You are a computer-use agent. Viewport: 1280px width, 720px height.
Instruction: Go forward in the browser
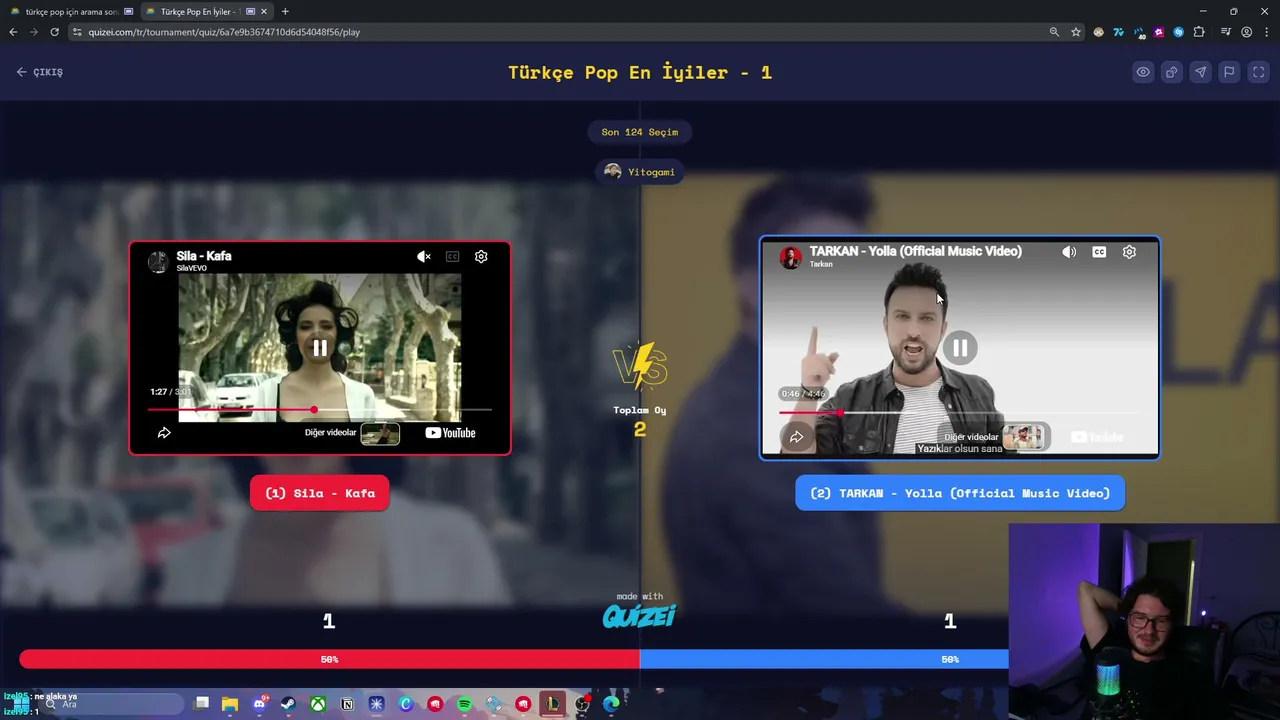coord(33,32)
